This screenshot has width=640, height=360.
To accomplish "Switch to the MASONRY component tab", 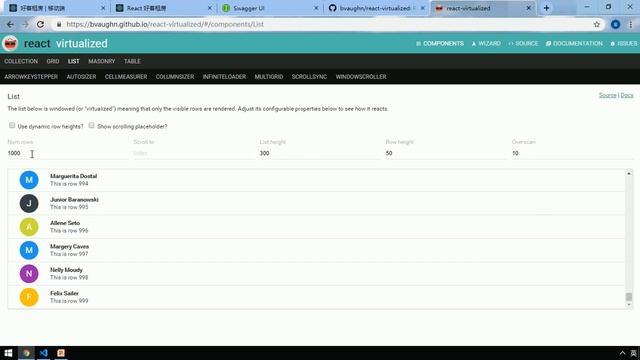I will pos(102,61).
